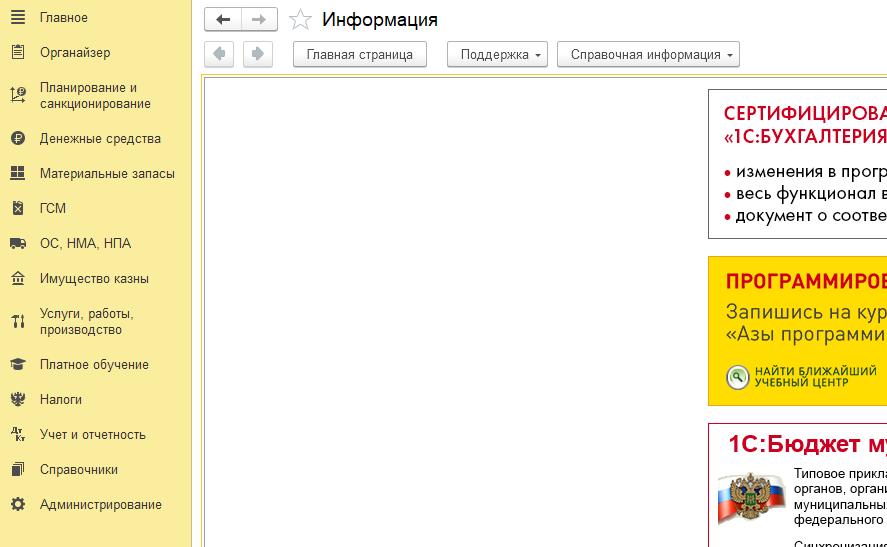
Task: Click the Планирование и санкционирование chart icon
Action: point(18,95)
